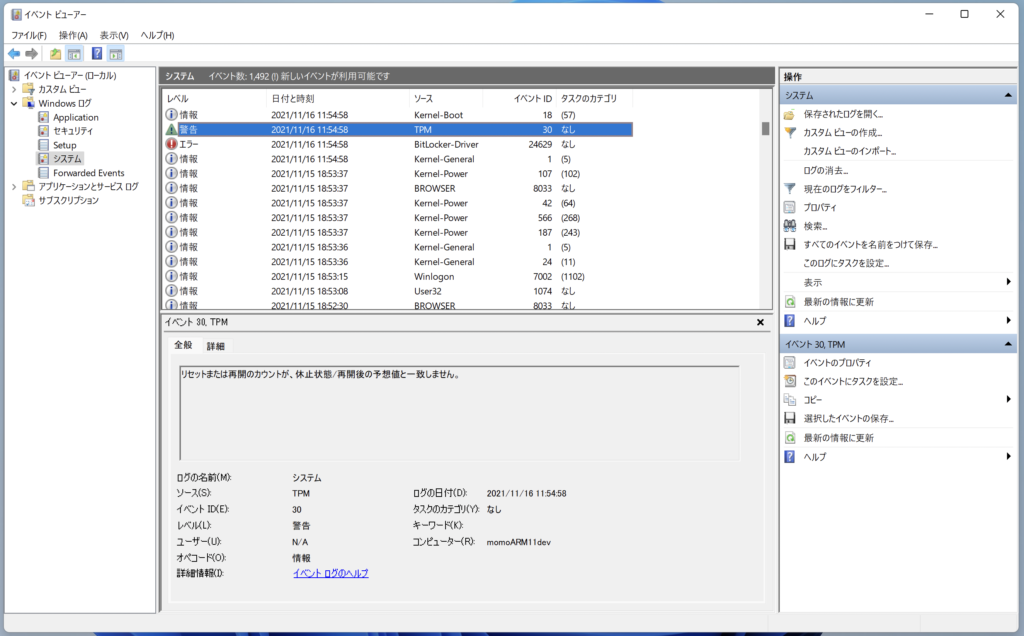Sort by the タスクのカテゴリ column header

click(x=594, y=99)
